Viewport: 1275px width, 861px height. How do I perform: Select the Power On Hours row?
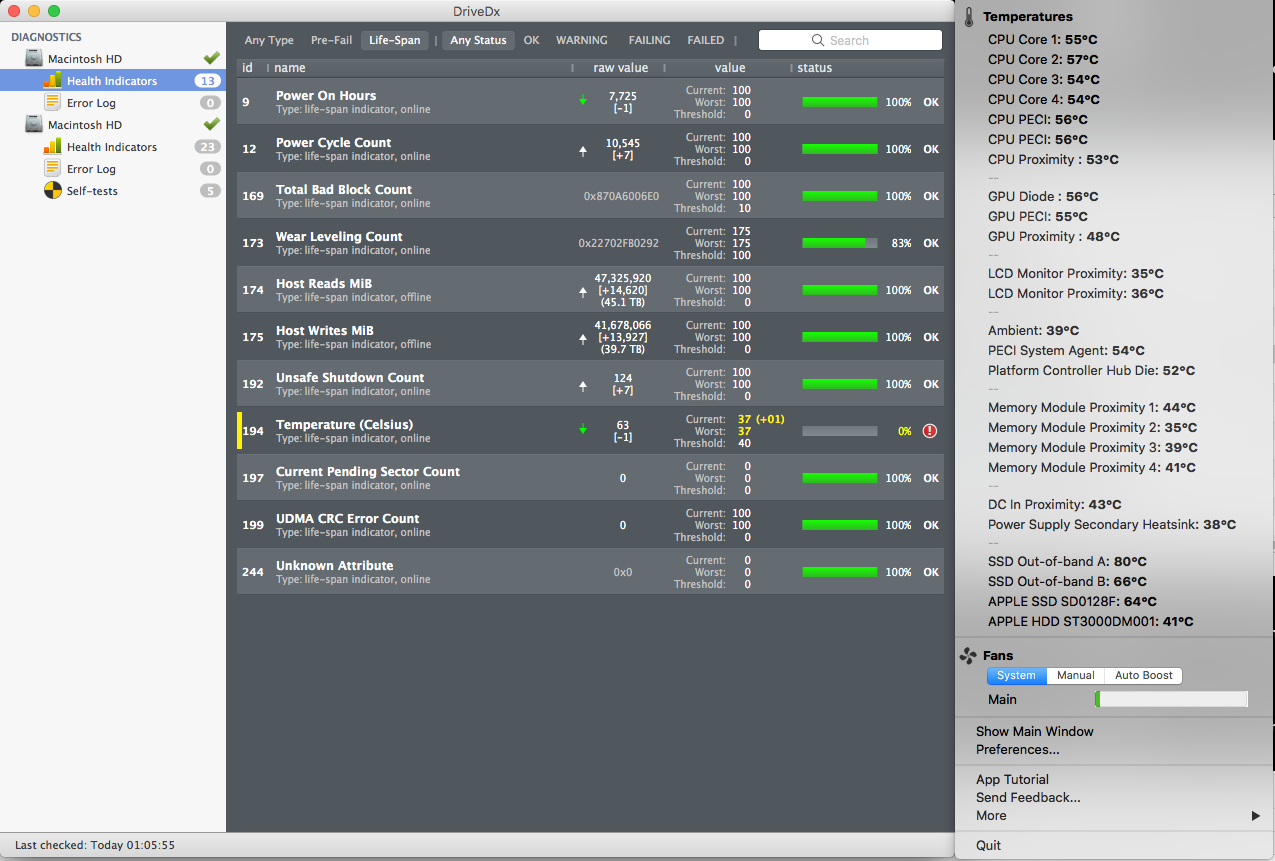[590, 102]
